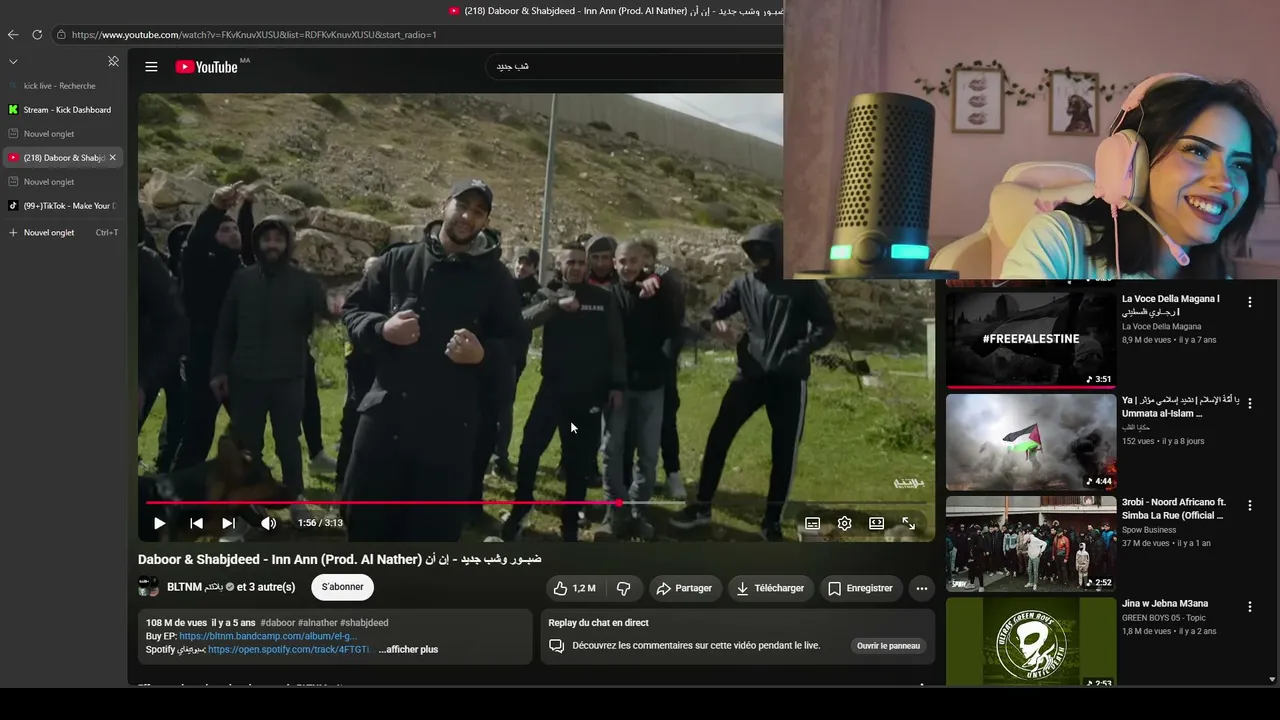Expand description with '...afficher plus'
Screen dimensions: 1280x720
tap(408, 649)
